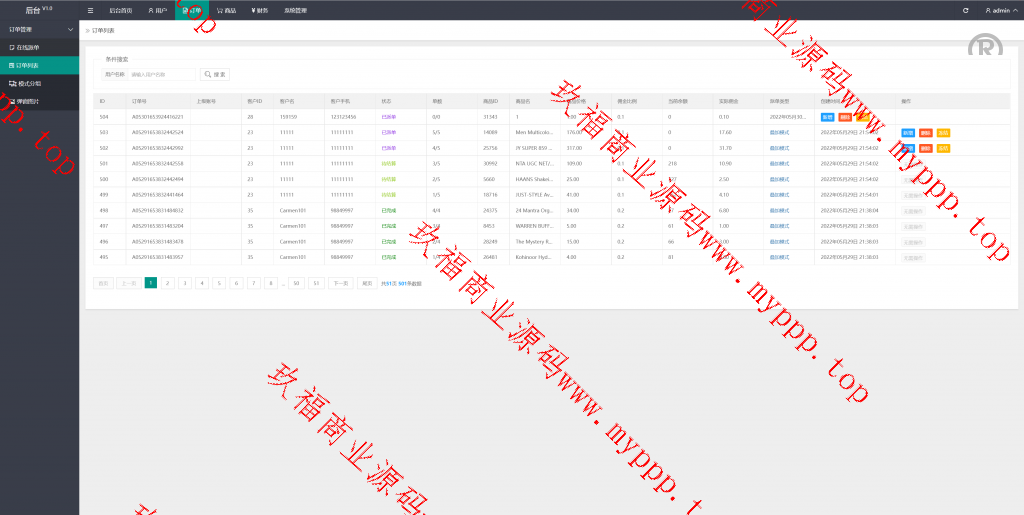Click 尾页 last page button
This screenshot has width=1024, height=515.
[367, 283]
